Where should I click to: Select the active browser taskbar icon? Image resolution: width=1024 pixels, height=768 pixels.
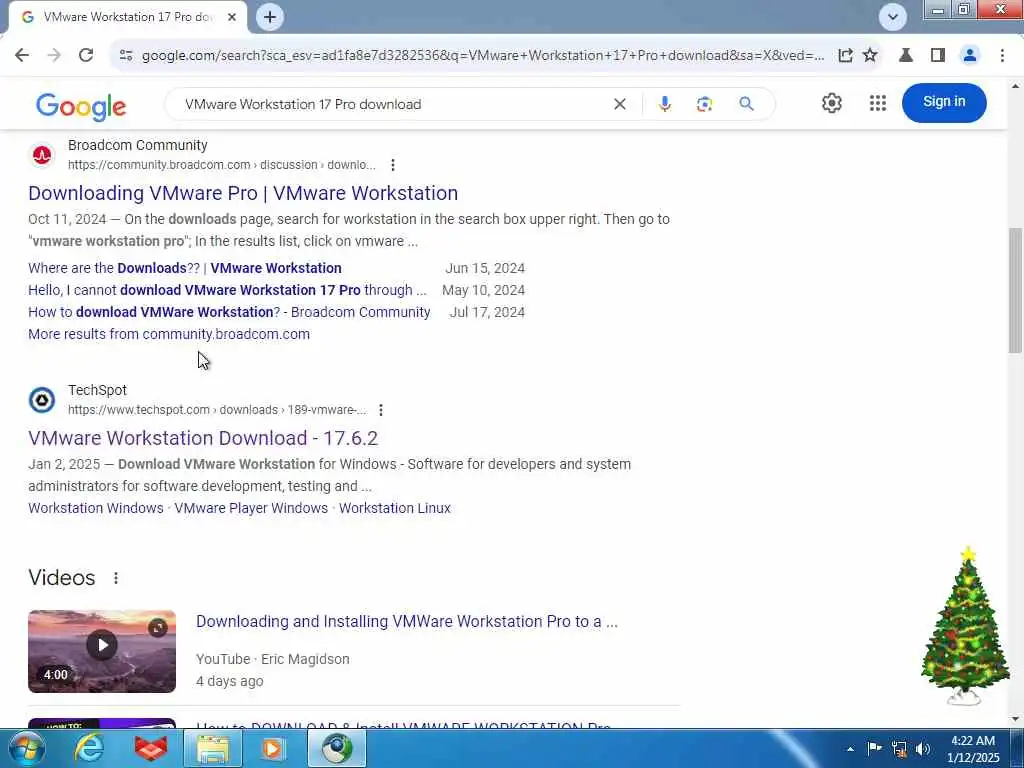336,748
